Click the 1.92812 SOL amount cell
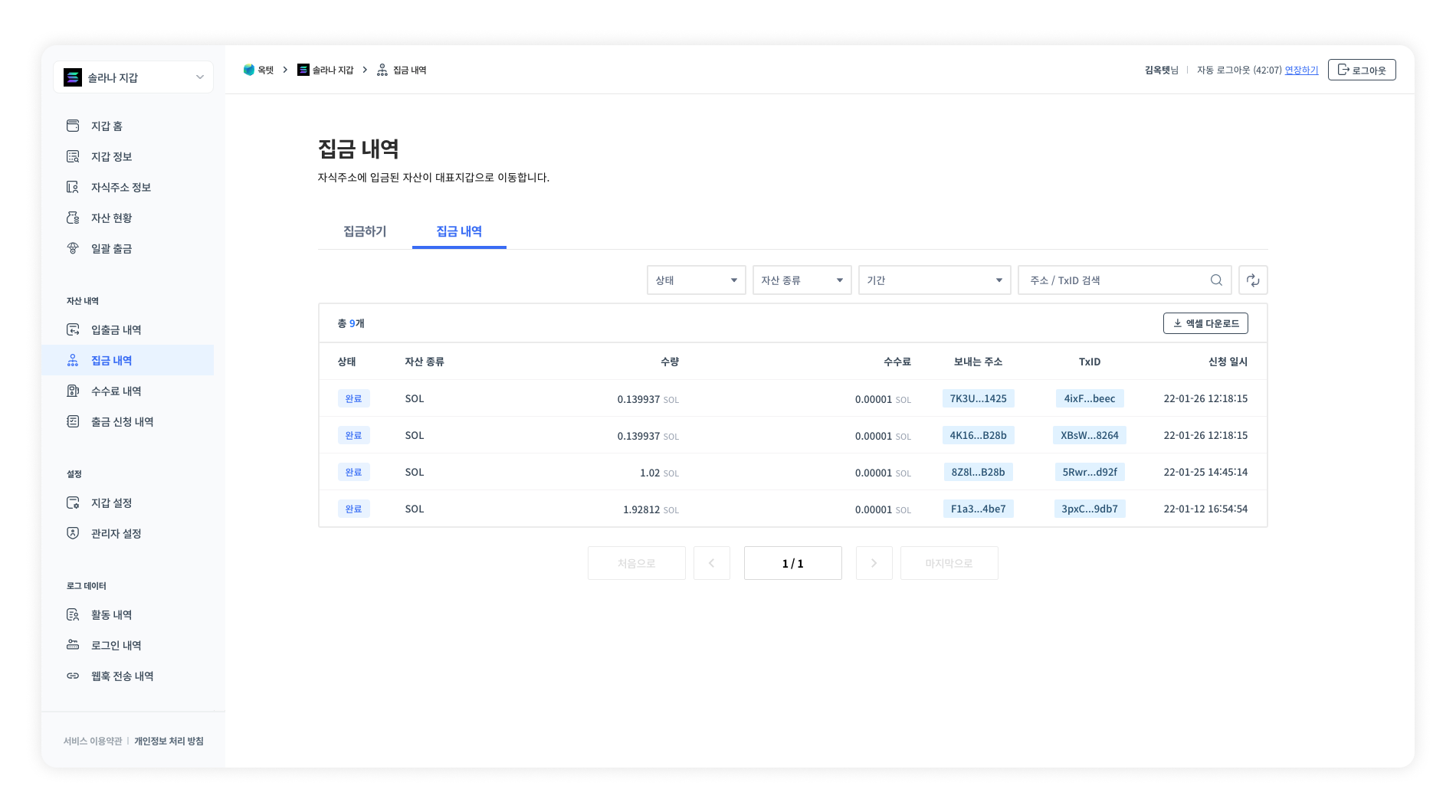The width and height of the screenshot is (1456, 812). (651, 509)
